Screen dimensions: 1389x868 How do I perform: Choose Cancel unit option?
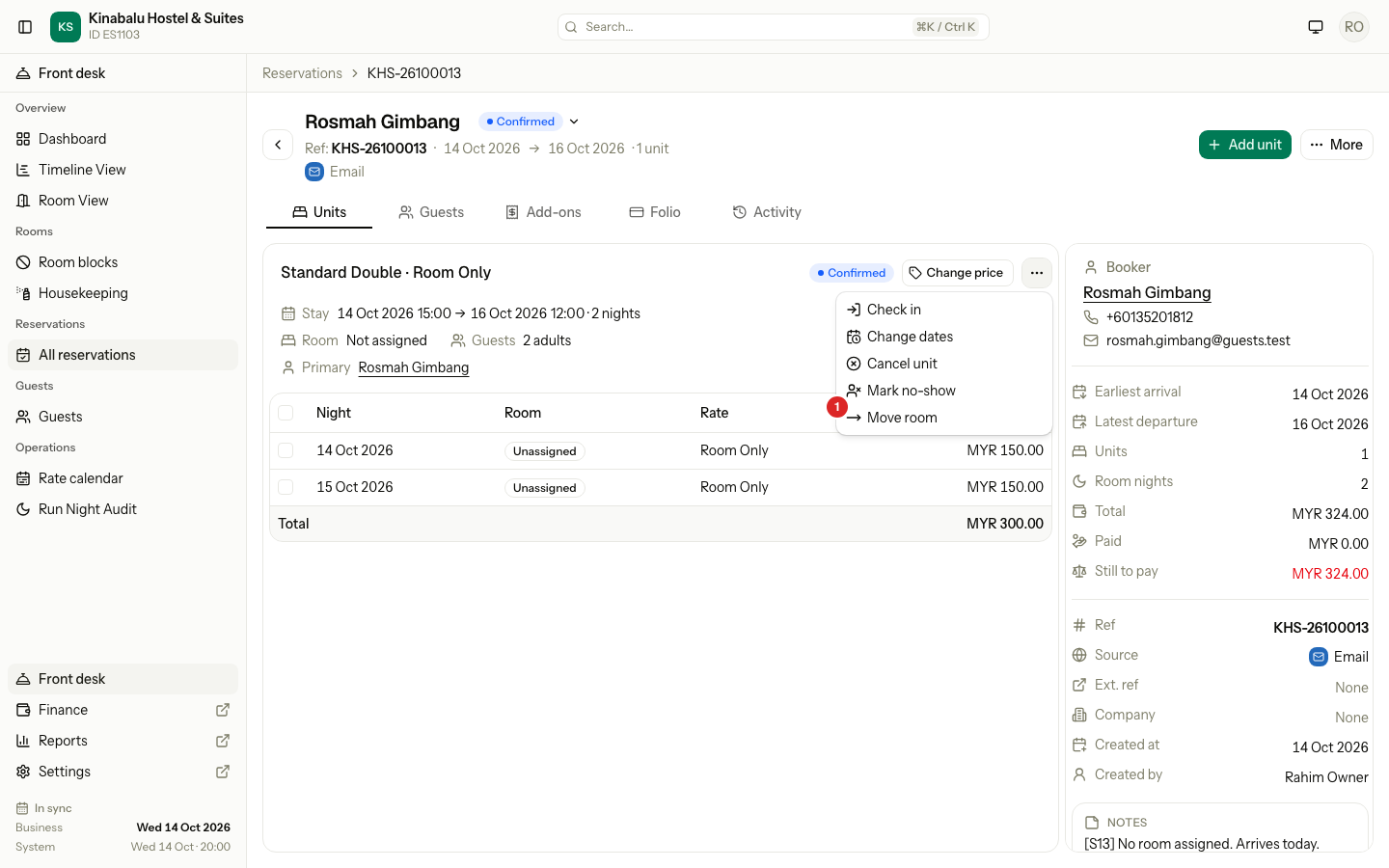pyautogui.click(x=944, y=364)
